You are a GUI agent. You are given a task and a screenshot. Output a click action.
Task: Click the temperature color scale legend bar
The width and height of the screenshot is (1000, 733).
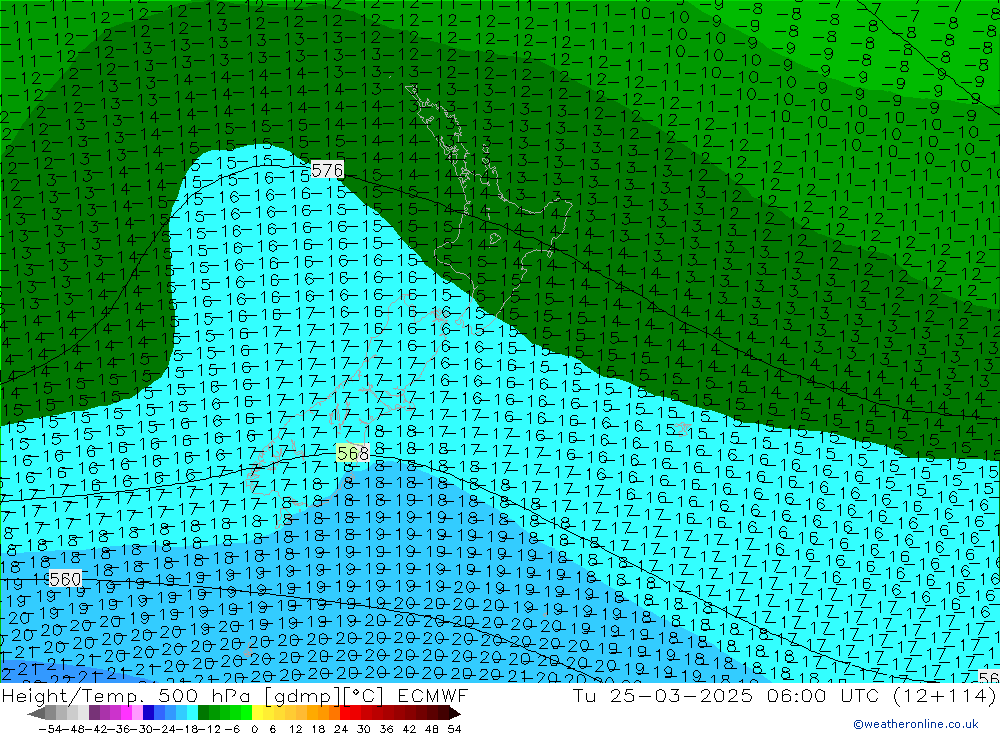[x=244, y=713]
